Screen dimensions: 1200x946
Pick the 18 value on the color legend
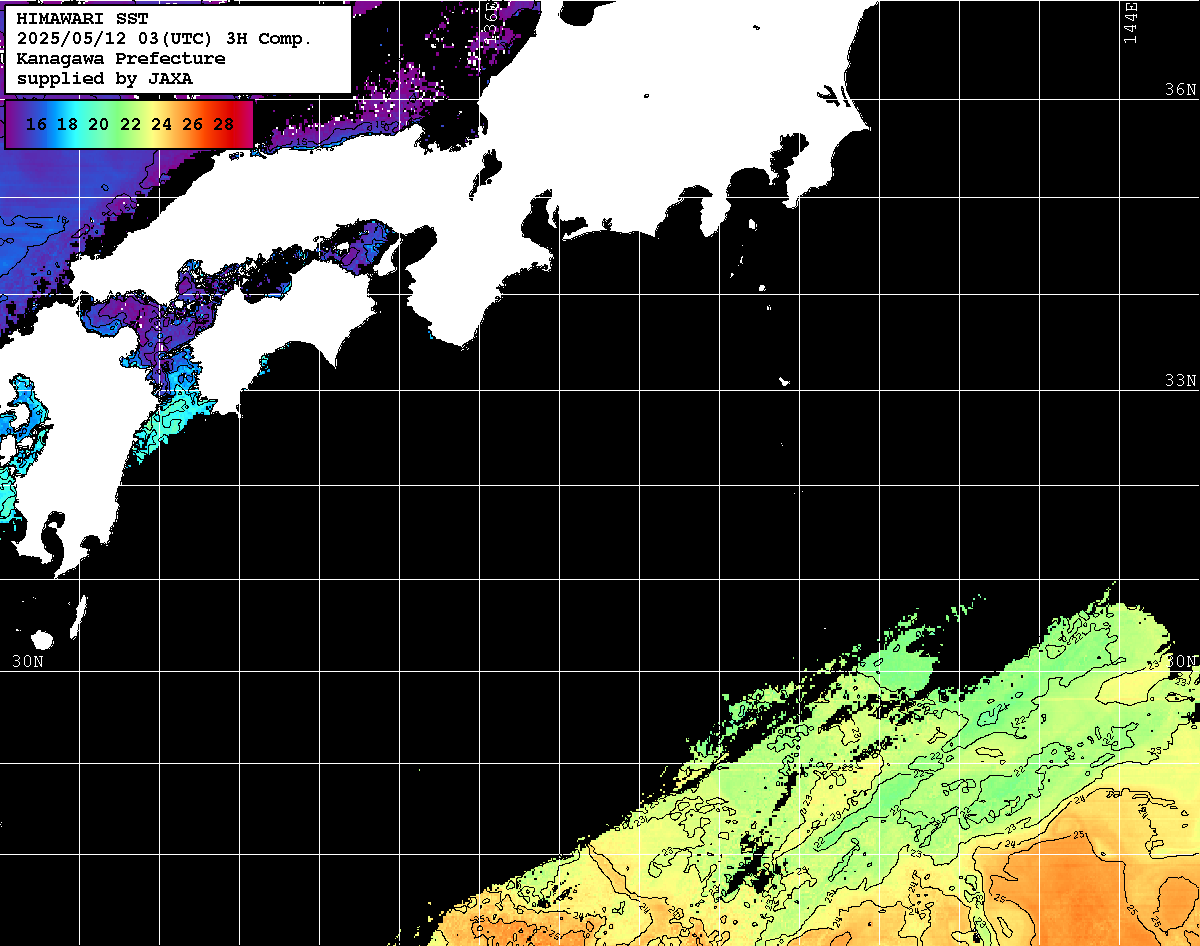point(68,125)
